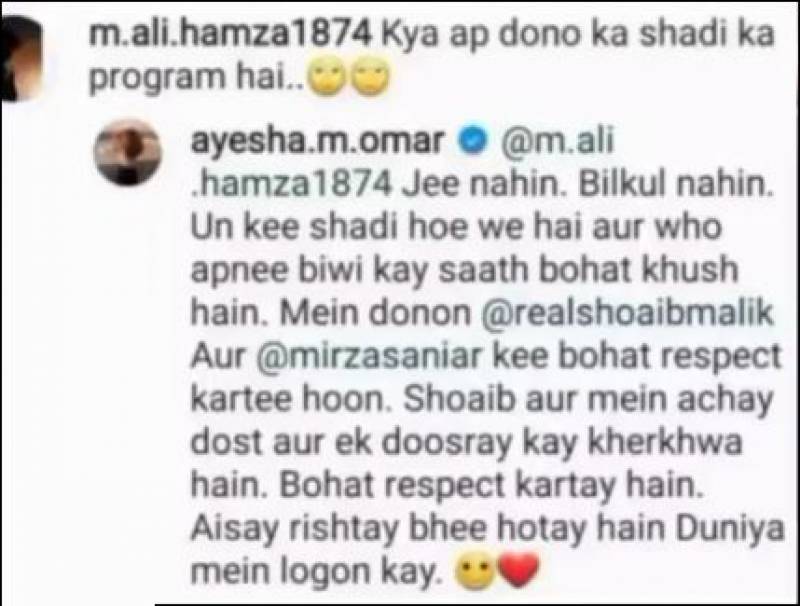Click the red heart emoji
The width and height of the screenshot is (800, 606).
pos(518,571)
